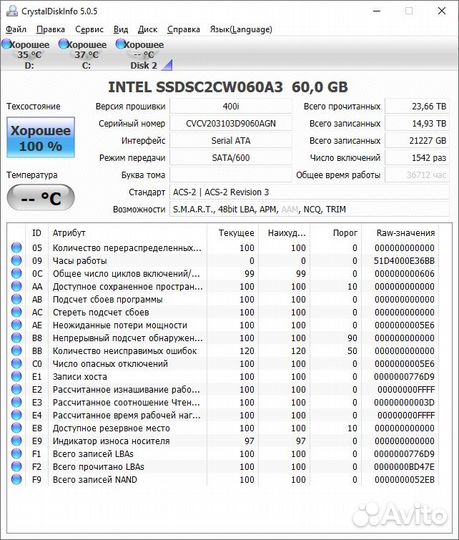The image size is (459, 540).
Task: Click raw value 51D4000E36BB
Action: pos(404,261)
